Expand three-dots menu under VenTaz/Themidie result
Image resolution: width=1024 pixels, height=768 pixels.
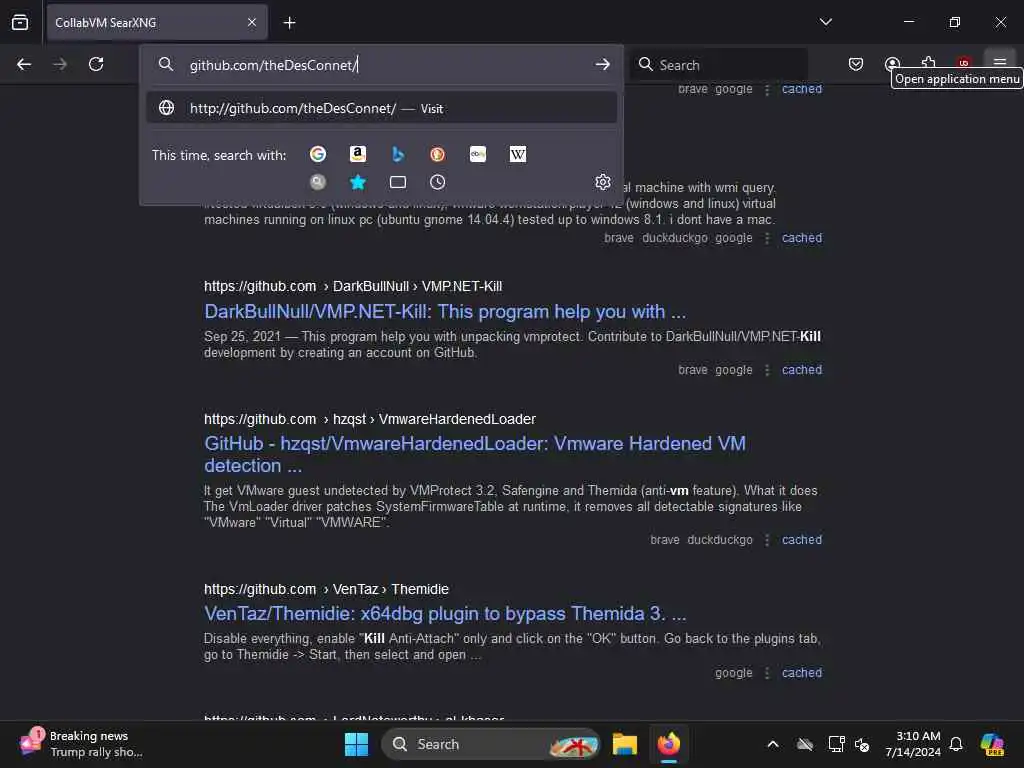click(767, 673)
